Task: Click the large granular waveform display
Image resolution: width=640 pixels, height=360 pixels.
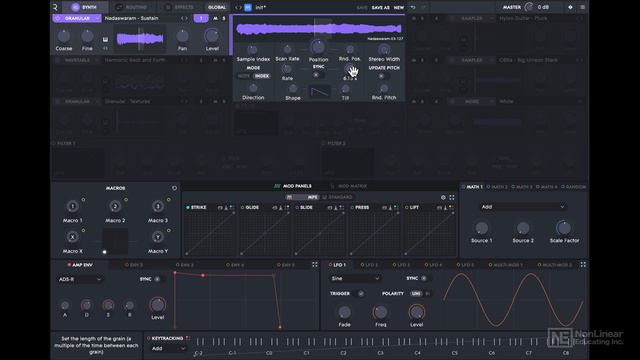Action: pos(319,29)
